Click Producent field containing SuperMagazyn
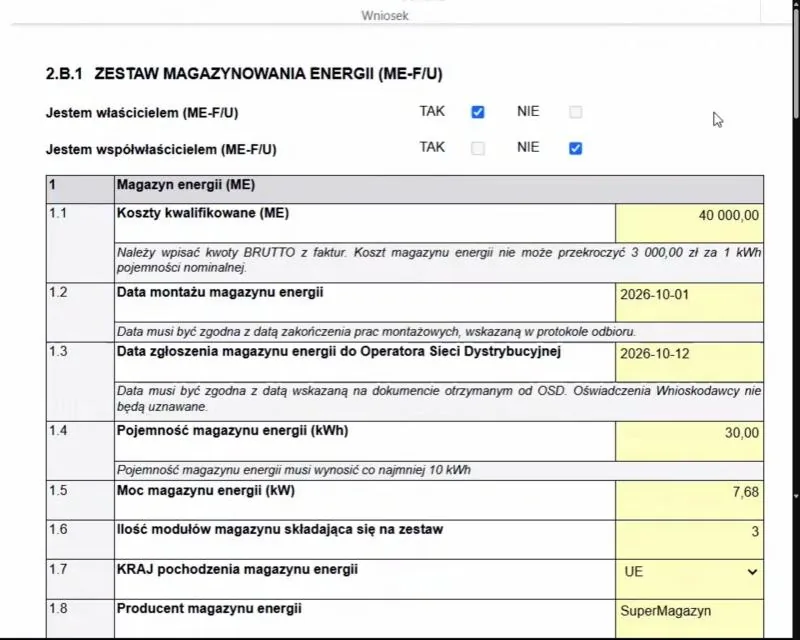The image size is (800, 640). coord(689,619)
